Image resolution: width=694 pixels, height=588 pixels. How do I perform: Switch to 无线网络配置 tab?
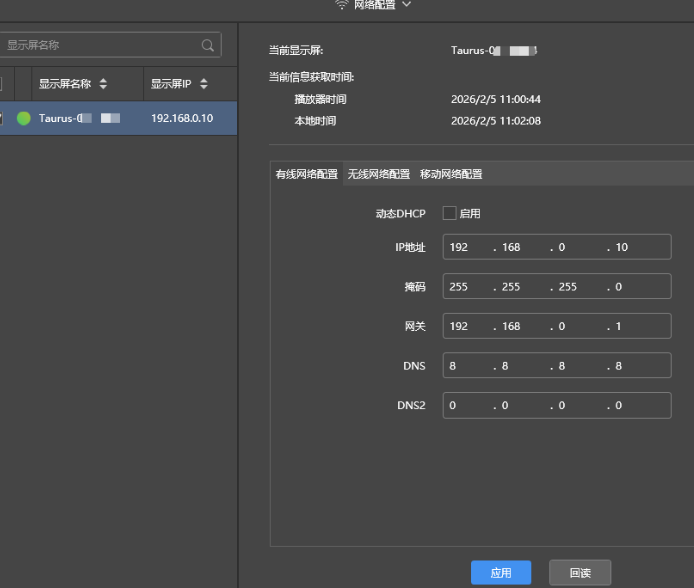378,174
